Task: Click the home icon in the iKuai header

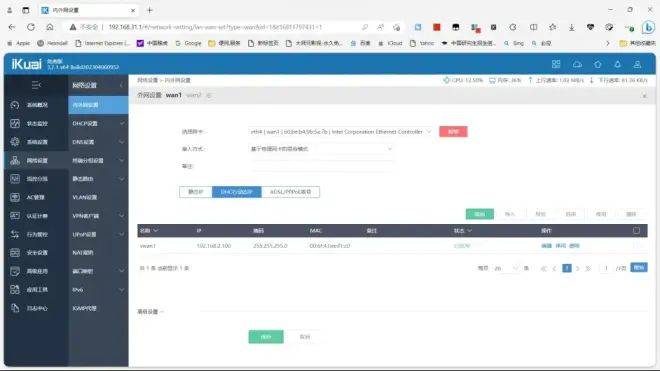Action: [598, 64]
